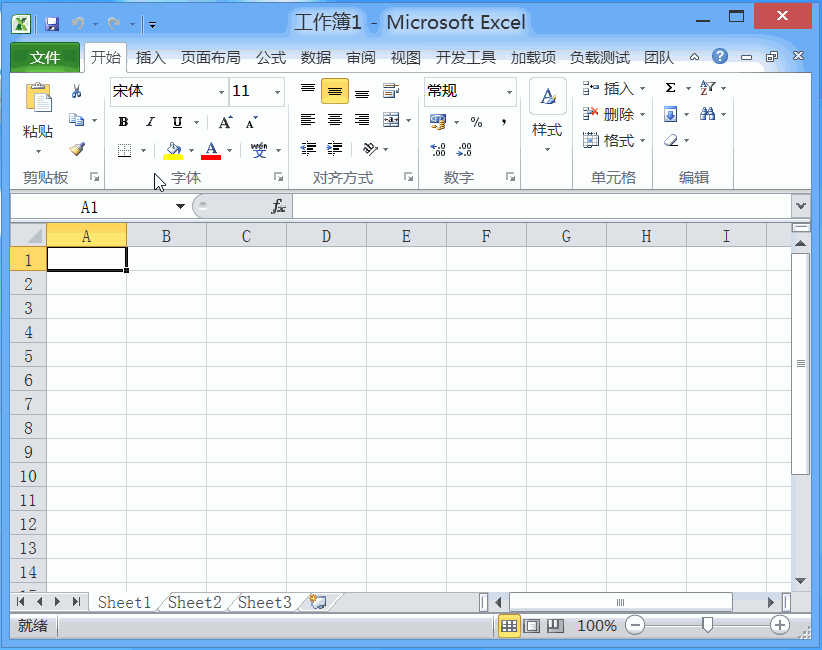Apply cell borders icon
The height and width of the screenshot is (650, 822).
pyautogui.click(x=124, y=150)
